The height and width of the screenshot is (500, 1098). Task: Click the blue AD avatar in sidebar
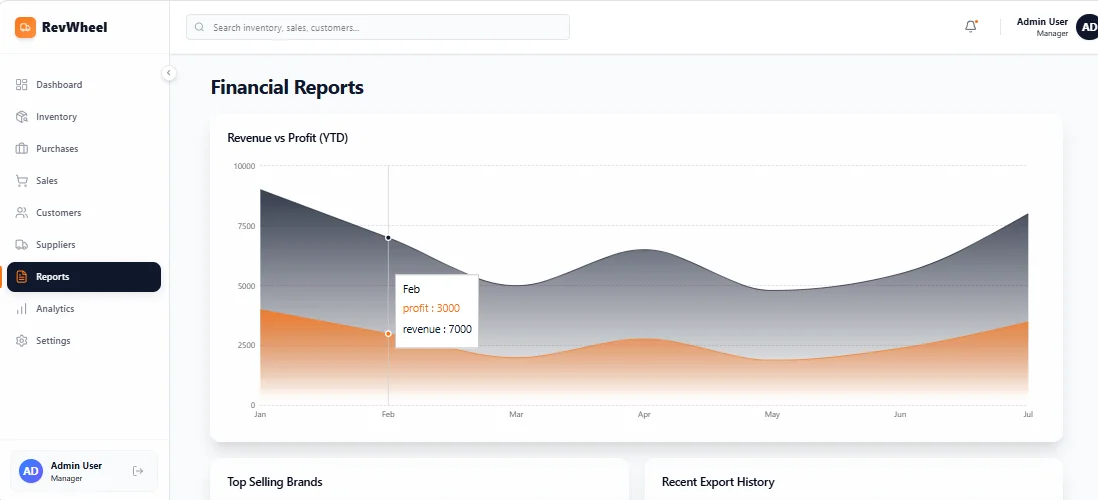click(x=31, y=471)
